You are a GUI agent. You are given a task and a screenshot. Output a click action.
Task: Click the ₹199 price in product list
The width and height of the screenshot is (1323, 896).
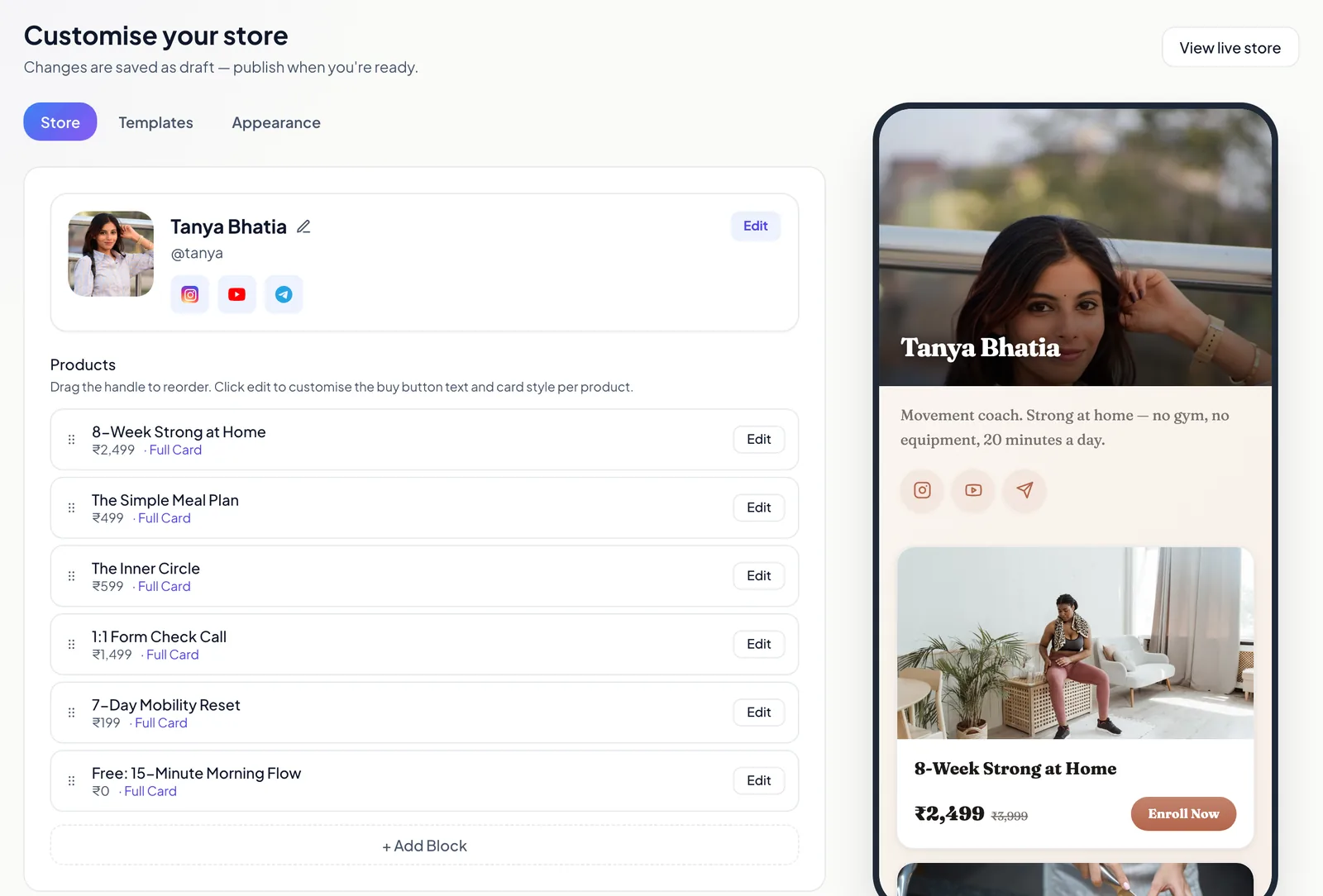click(x=106, y=722)
